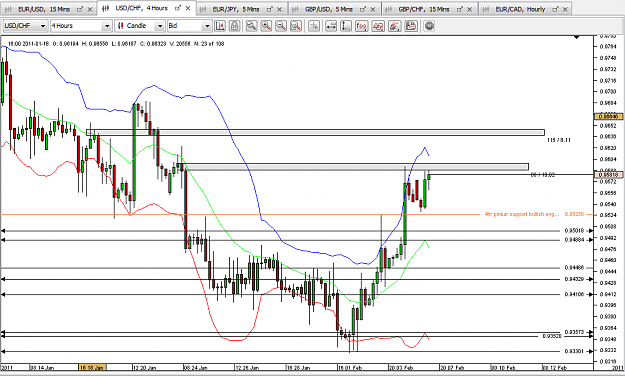Select the vertical price range marker tool

346,26
